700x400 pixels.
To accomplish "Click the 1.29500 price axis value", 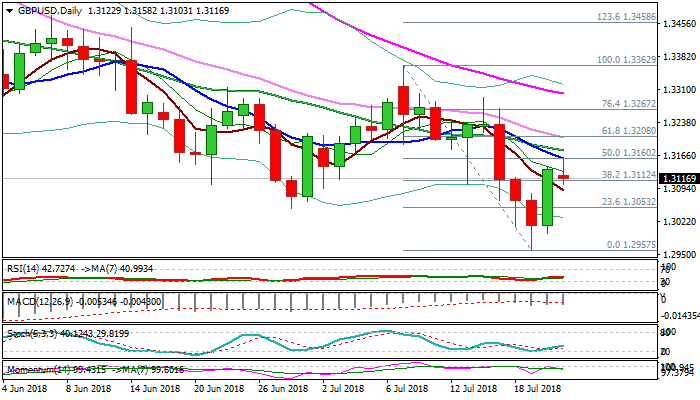I will click(x=679, y=254).
